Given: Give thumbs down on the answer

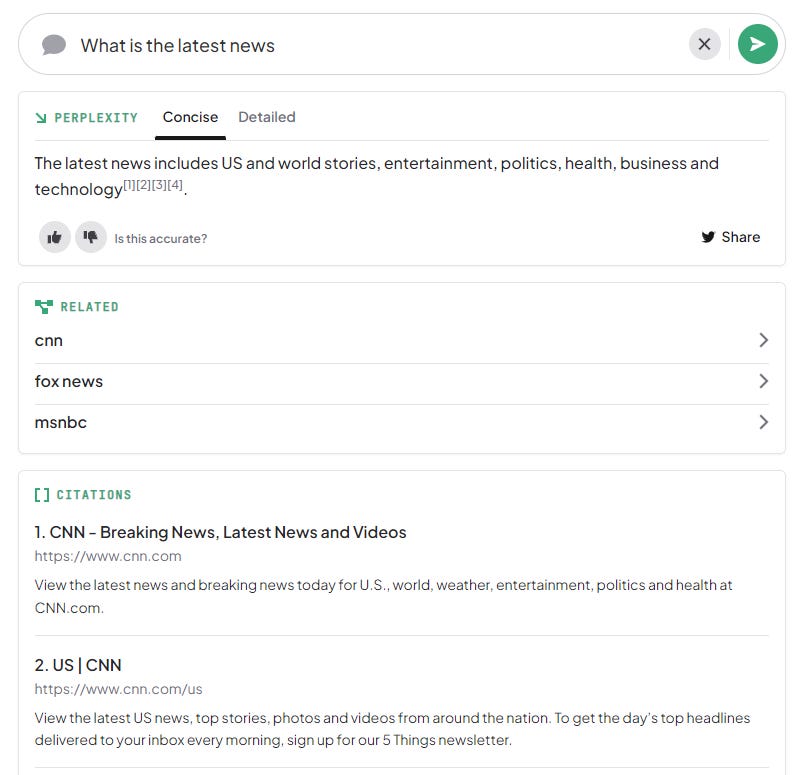Looking at the screenshot, I should pyautogui.click(x=91, y=237).
